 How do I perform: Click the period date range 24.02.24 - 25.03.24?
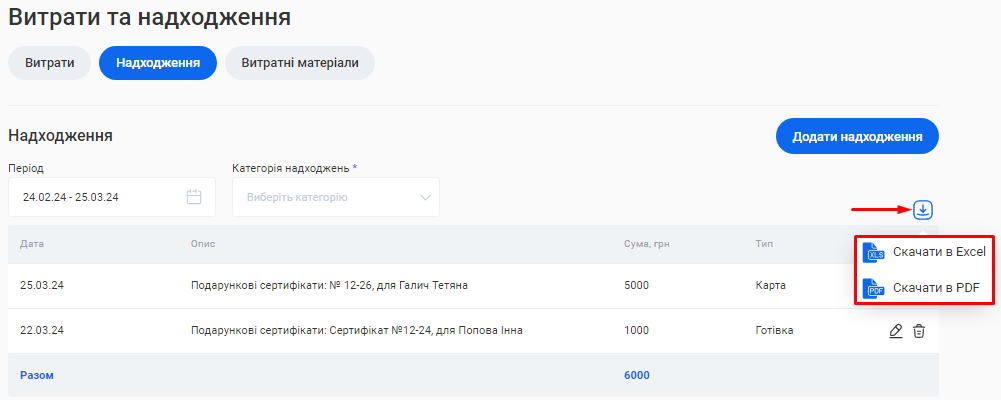click(71, 197)
